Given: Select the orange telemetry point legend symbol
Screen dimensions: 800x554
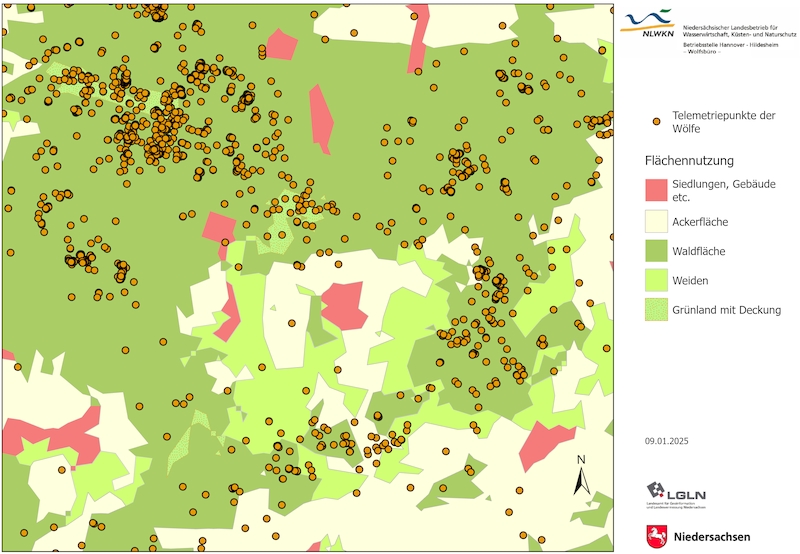Looking at the screenshot, I should click(x=656, y=121).
